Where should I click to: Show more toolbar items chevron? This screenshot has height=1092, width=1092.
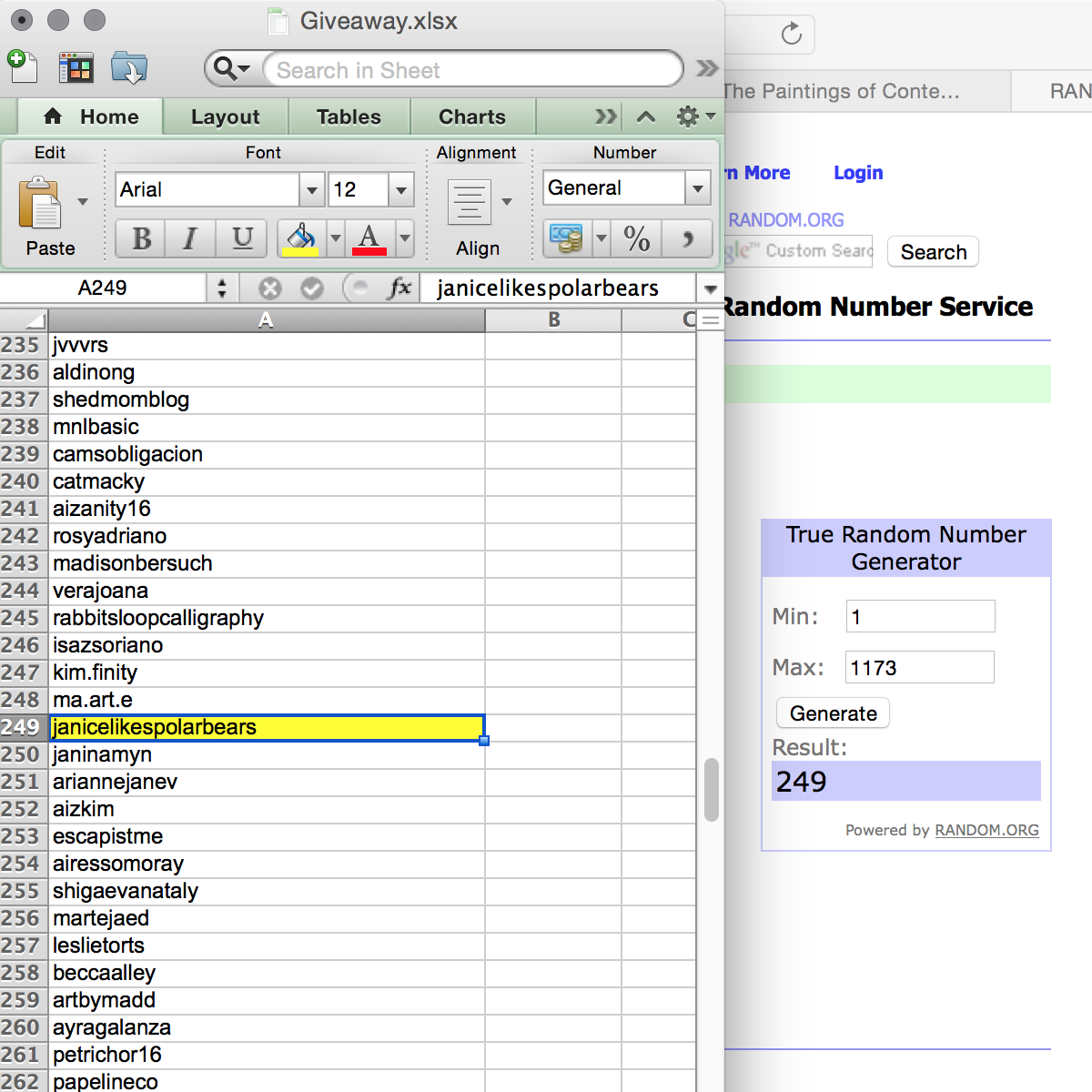[x=706, y=68]
